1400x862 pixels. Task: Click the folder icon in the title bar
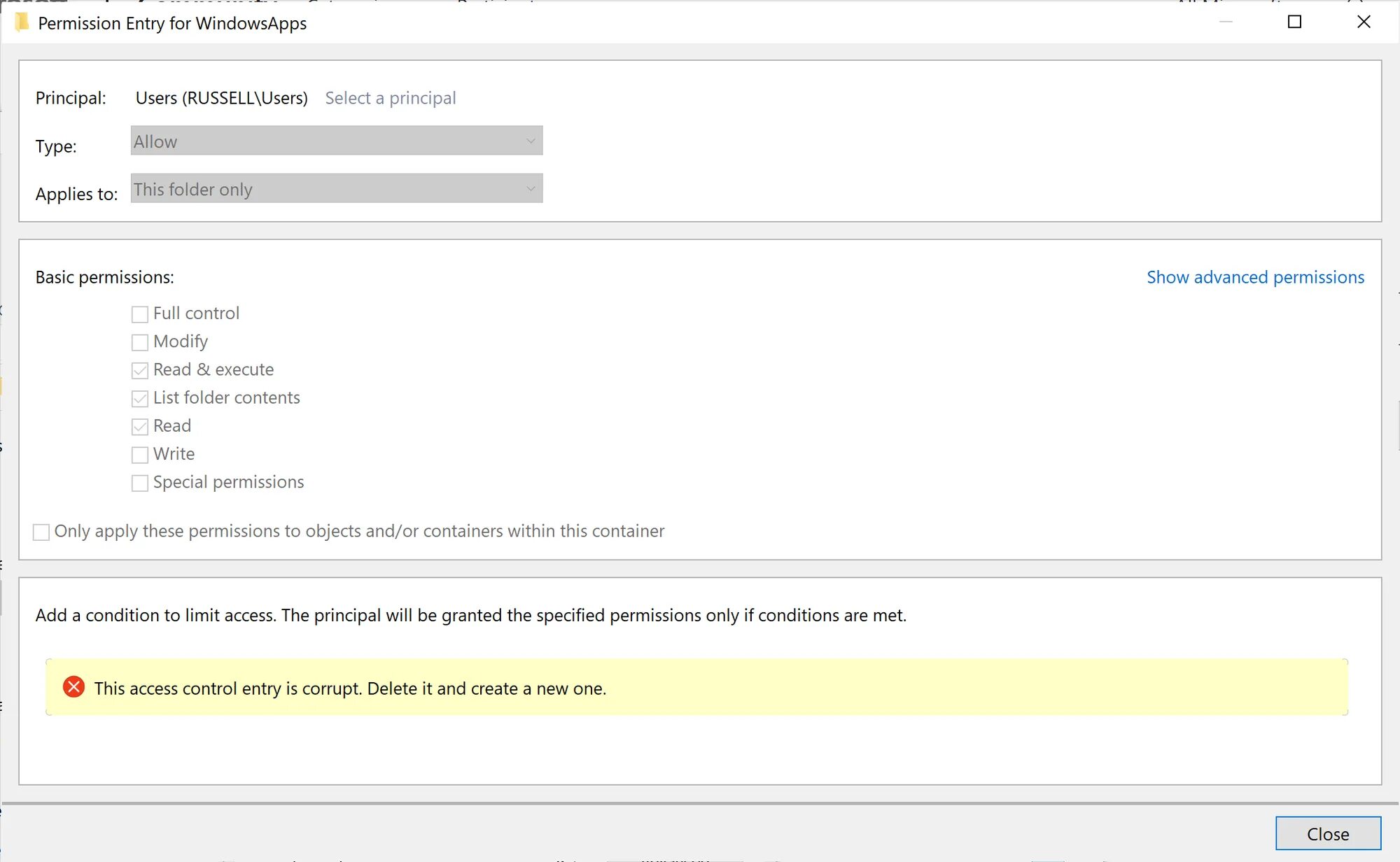[23, 22]
